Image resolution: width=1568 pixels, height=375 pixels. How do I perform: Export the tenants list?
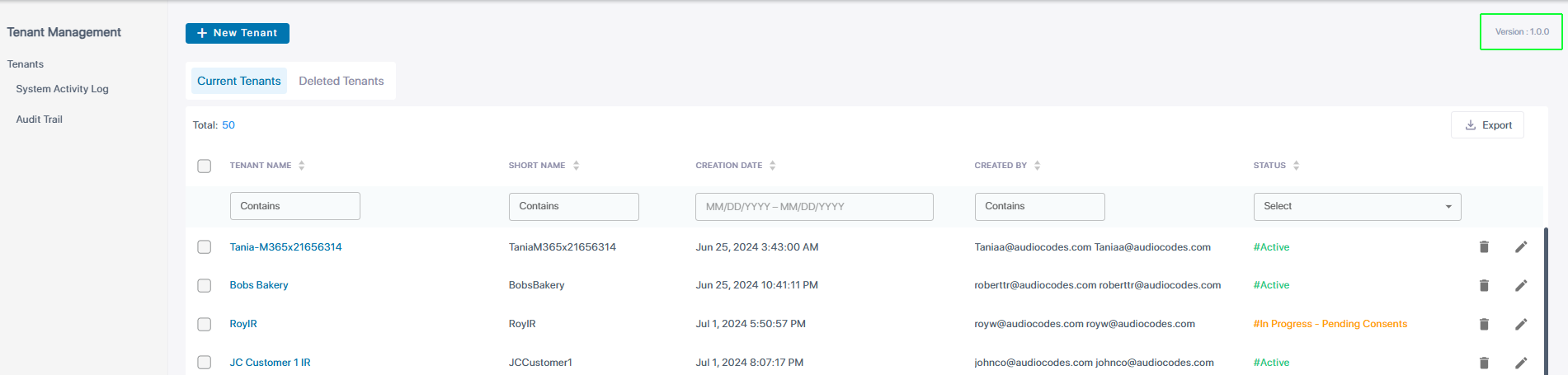pos(1487,125)
